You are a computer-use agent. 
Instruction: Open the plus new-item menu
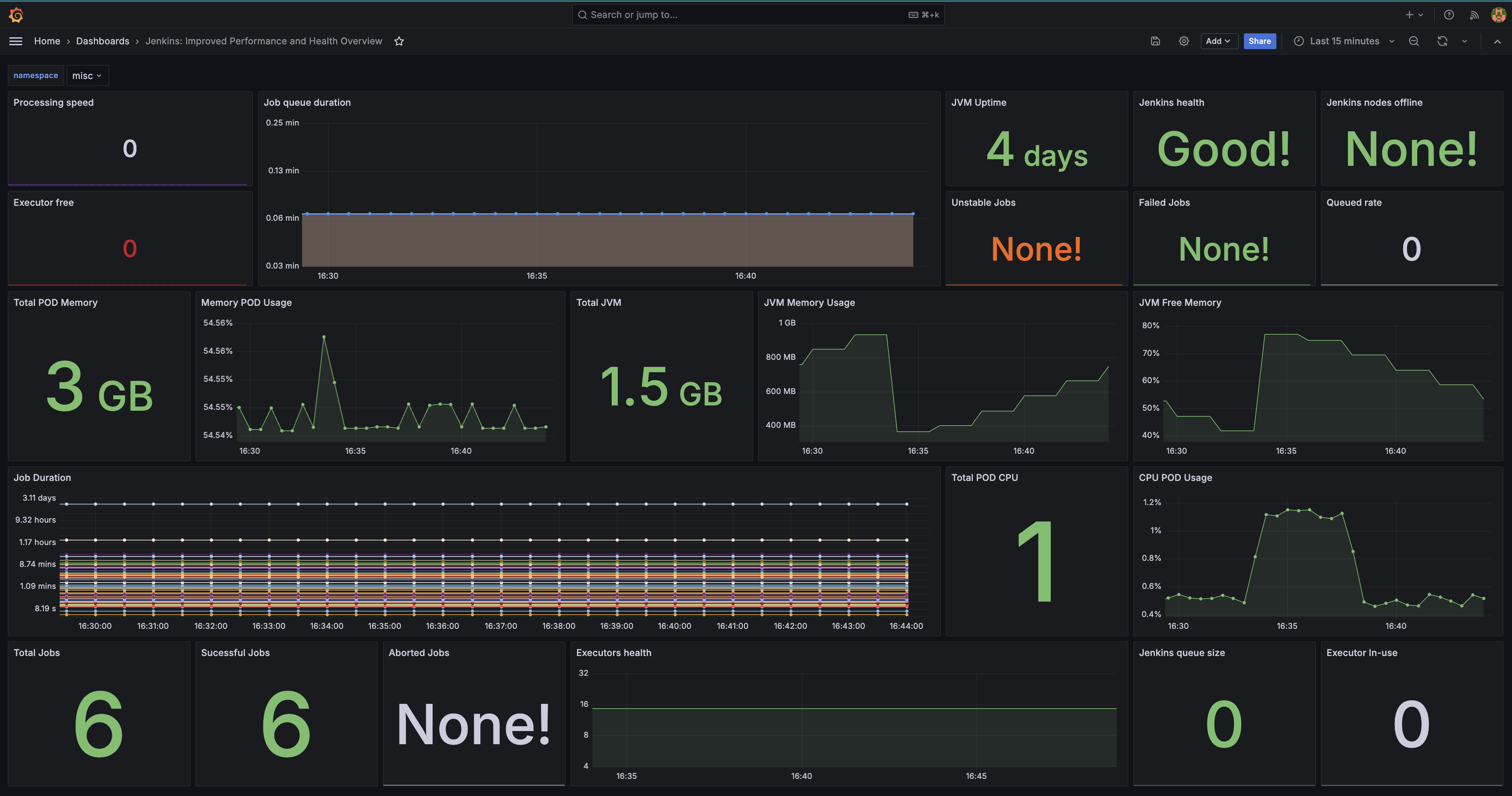coord(1414,14)
